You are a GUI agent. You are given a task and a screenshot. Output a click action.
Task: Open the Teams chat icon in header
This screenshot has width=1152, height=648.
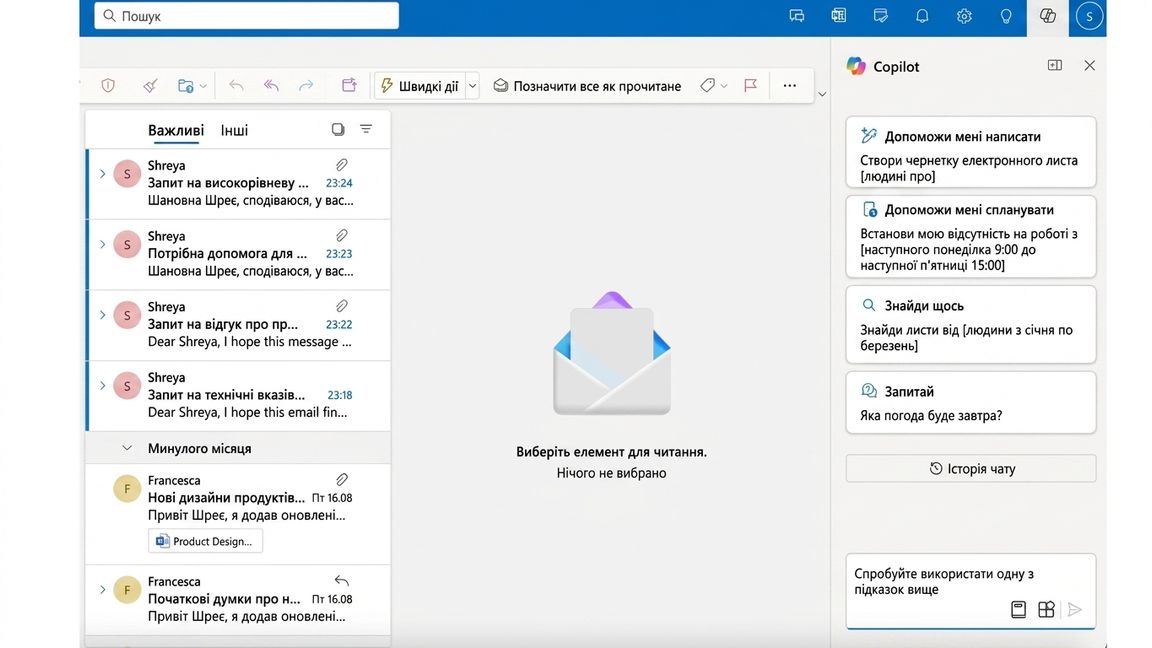coord(796,15)
